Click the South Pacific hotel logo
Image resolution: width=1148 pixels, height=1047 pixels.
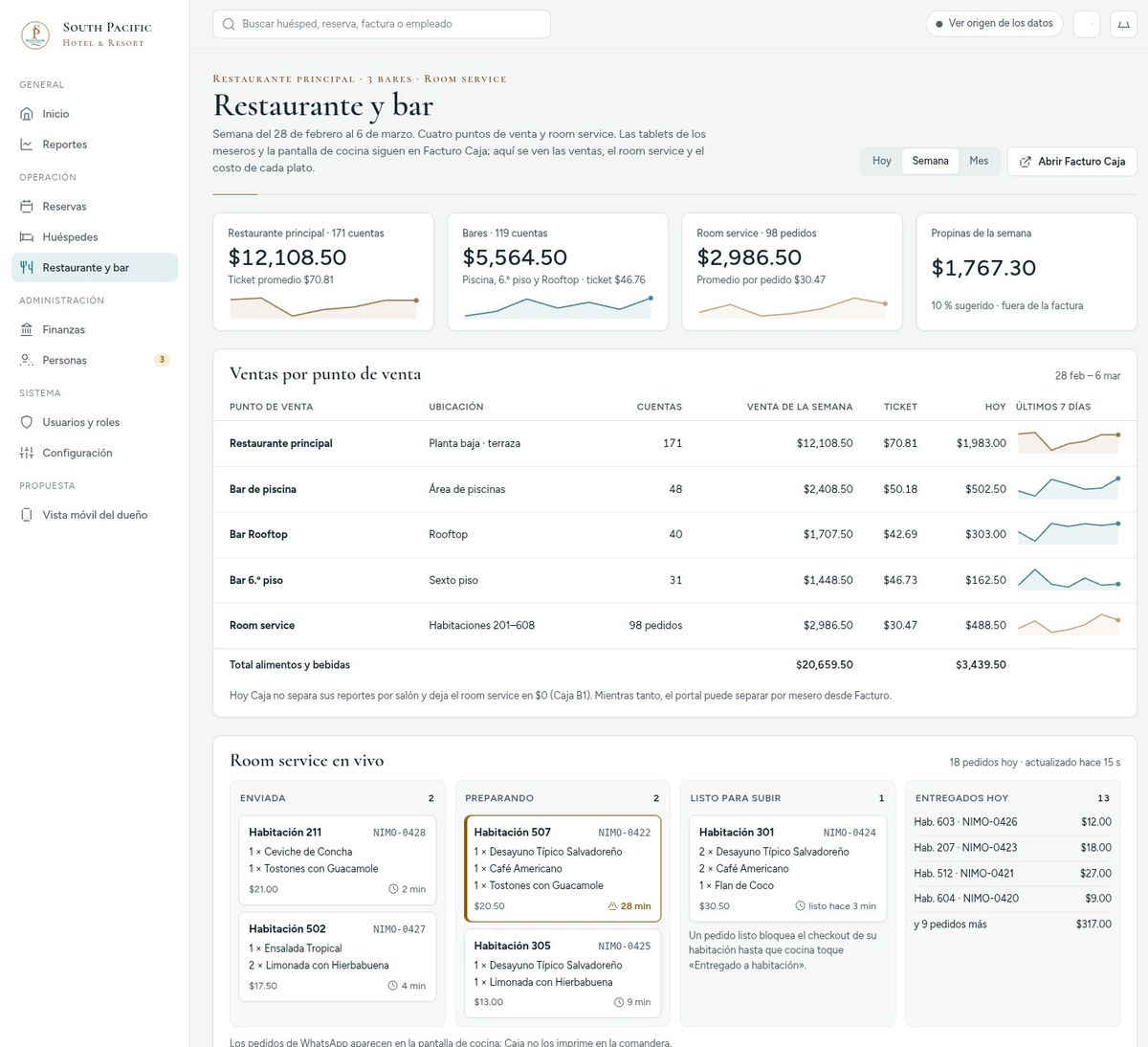[35, 34]
